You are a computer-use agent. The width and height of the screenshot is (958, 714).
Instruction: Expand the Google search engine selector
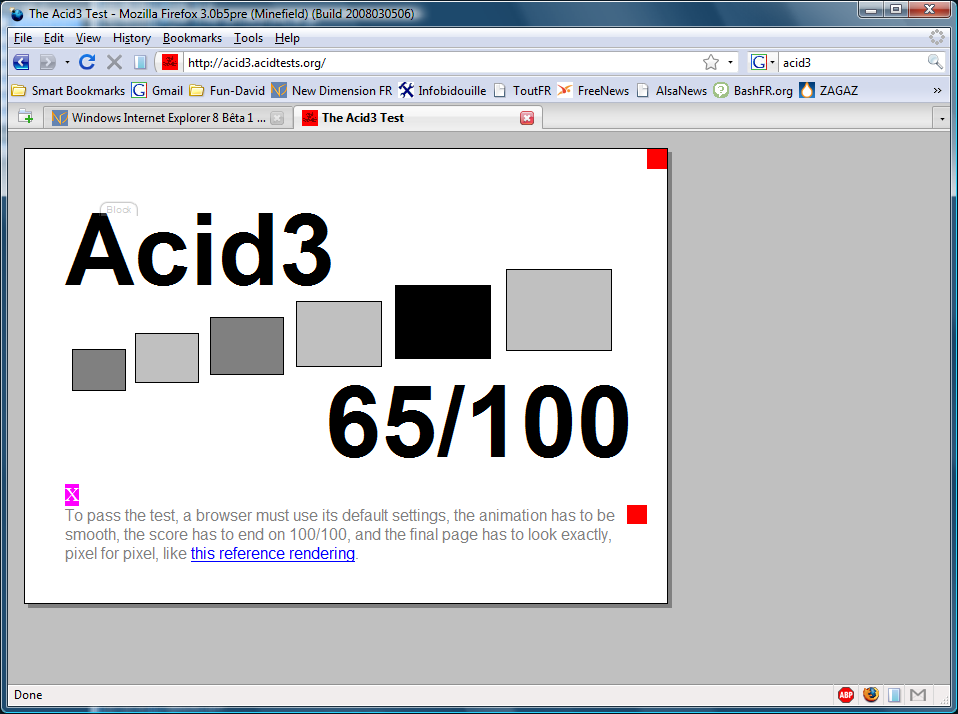(x=764, y=62)
